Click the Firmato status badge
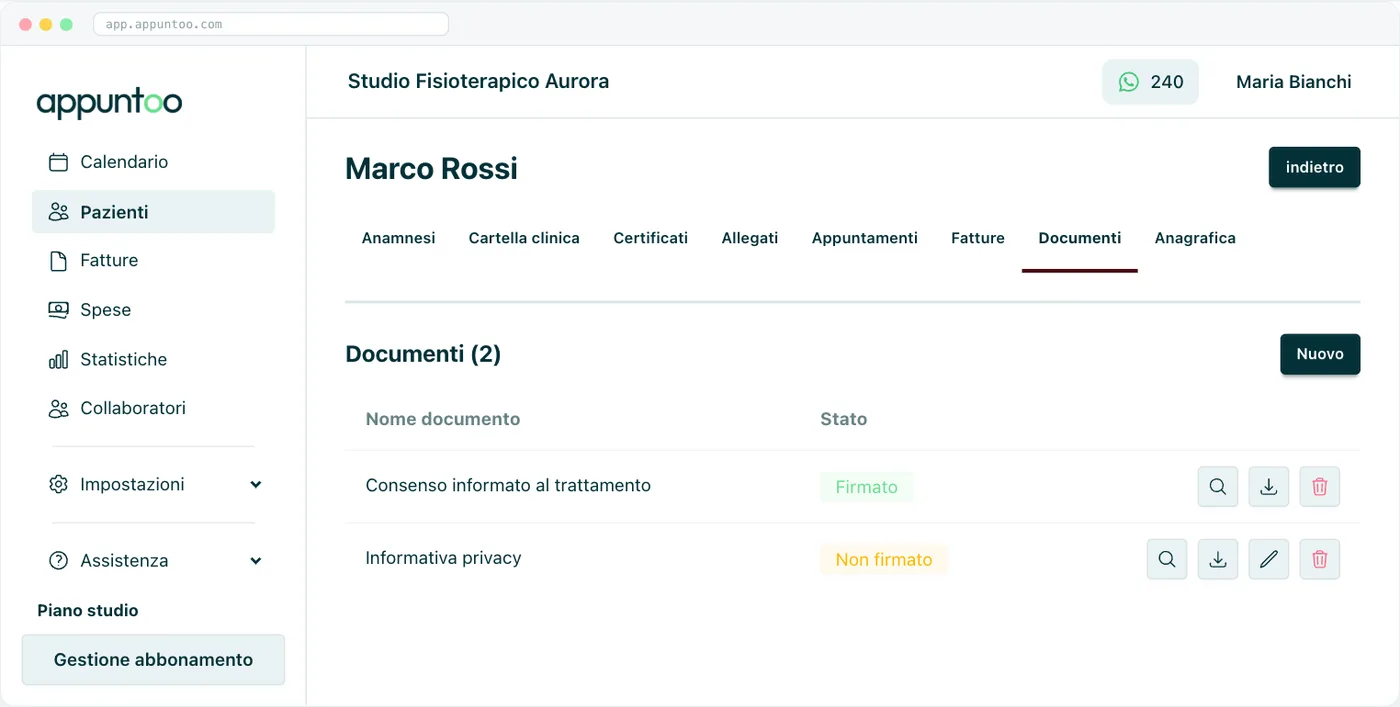This screenshot has width=1400, height=707. (x=867, y=487)
